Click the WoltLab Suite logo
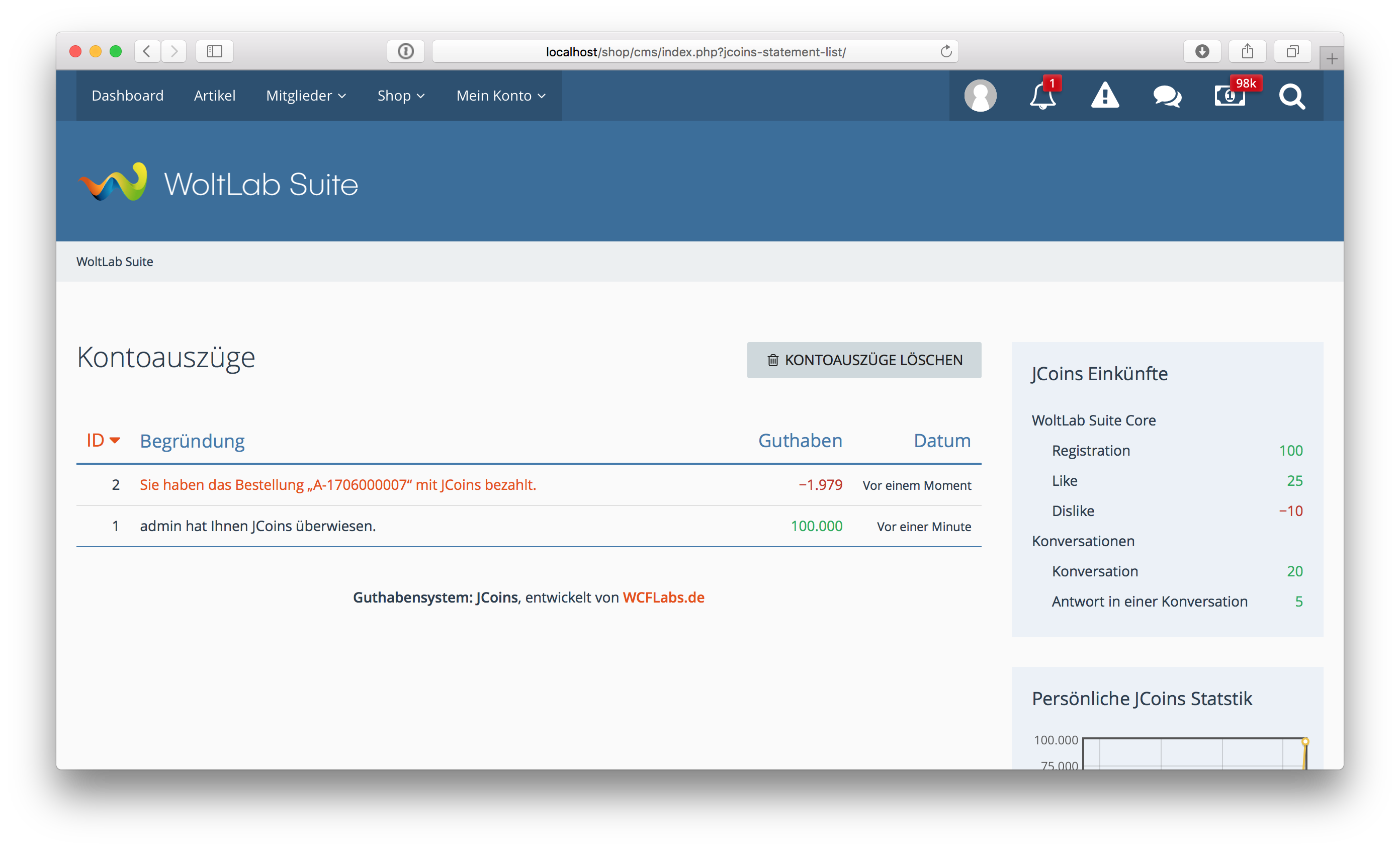 tap(218, 184)
